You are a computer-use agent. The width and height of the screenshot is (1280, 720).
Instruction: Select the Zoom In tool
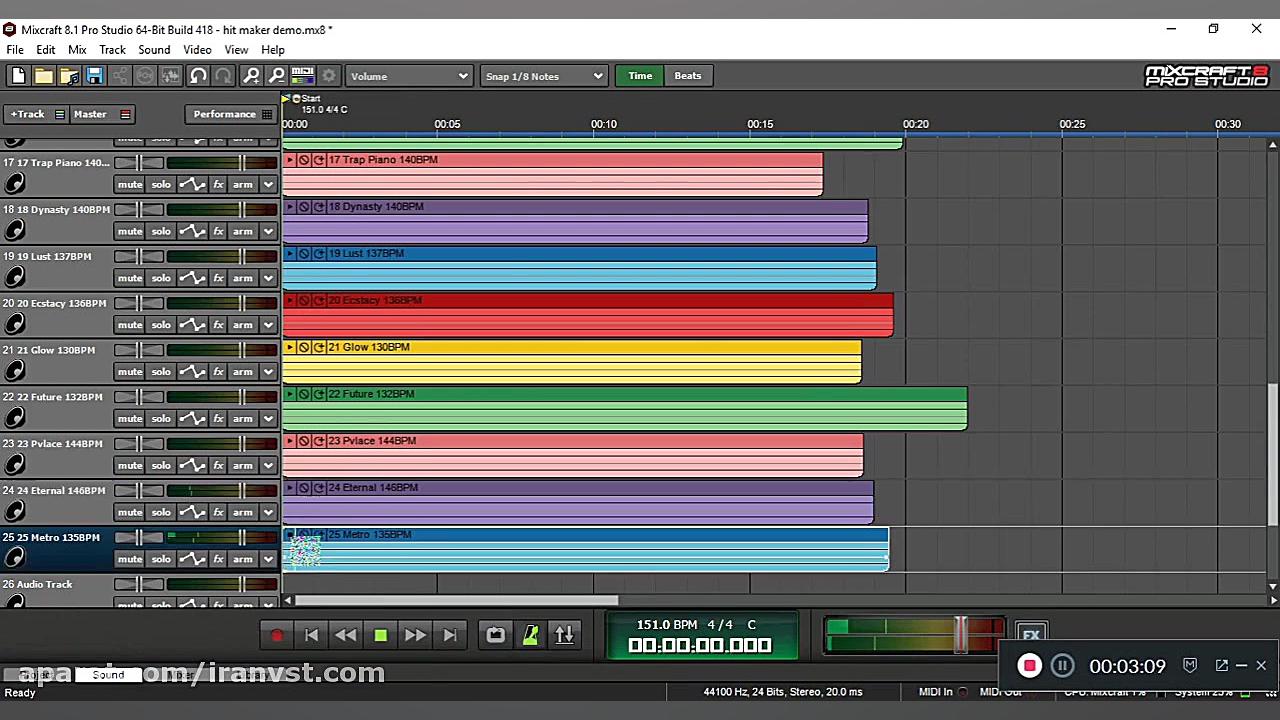251,75
